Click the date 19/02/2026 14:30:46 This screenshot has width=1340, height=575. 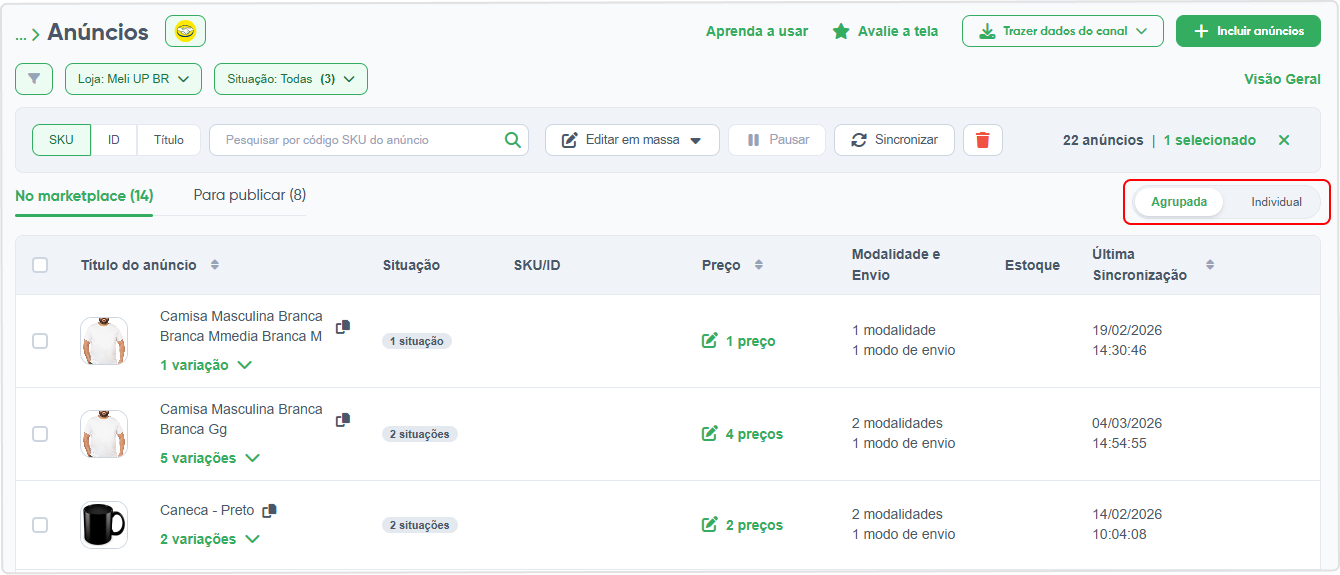(1127, 340)
